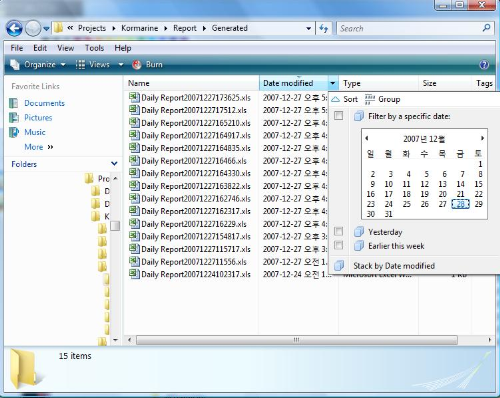The width and height of the screenshot is (500, 398).
Task: Click the blue Help question mark icon
Action: (484, 65)
